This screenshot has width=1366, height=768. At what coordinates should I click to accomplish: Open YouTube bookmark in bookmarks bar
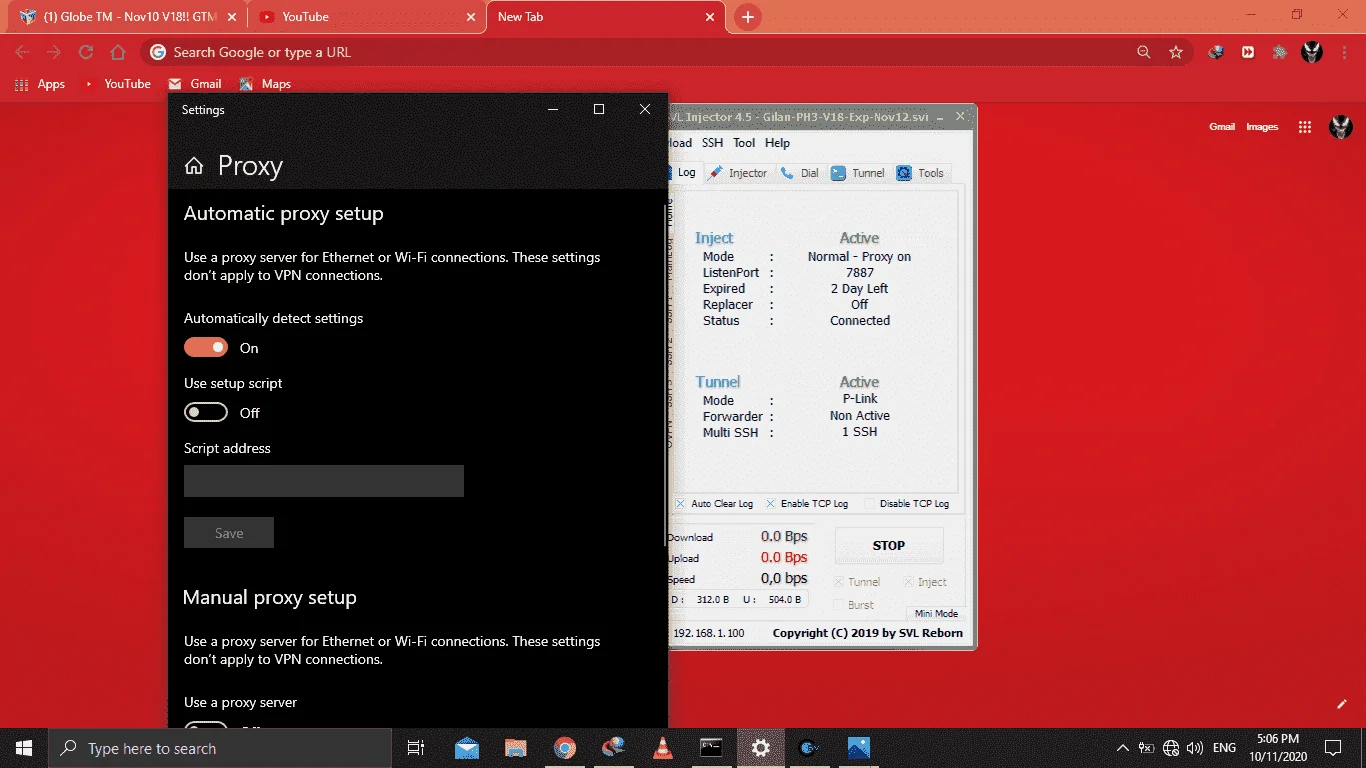coord(116,84)
